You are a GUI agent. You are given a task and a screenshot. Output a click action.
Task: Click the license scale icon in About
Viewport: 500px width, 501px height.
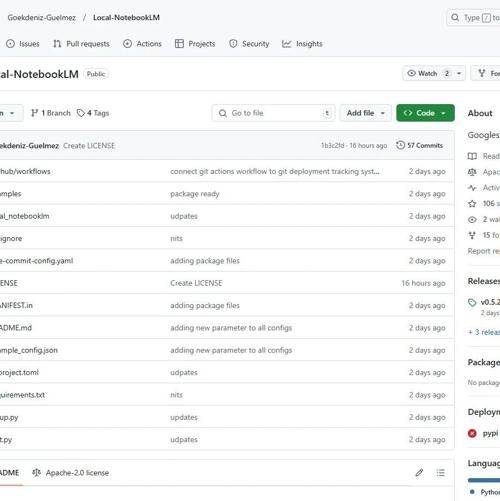(472, 172)
